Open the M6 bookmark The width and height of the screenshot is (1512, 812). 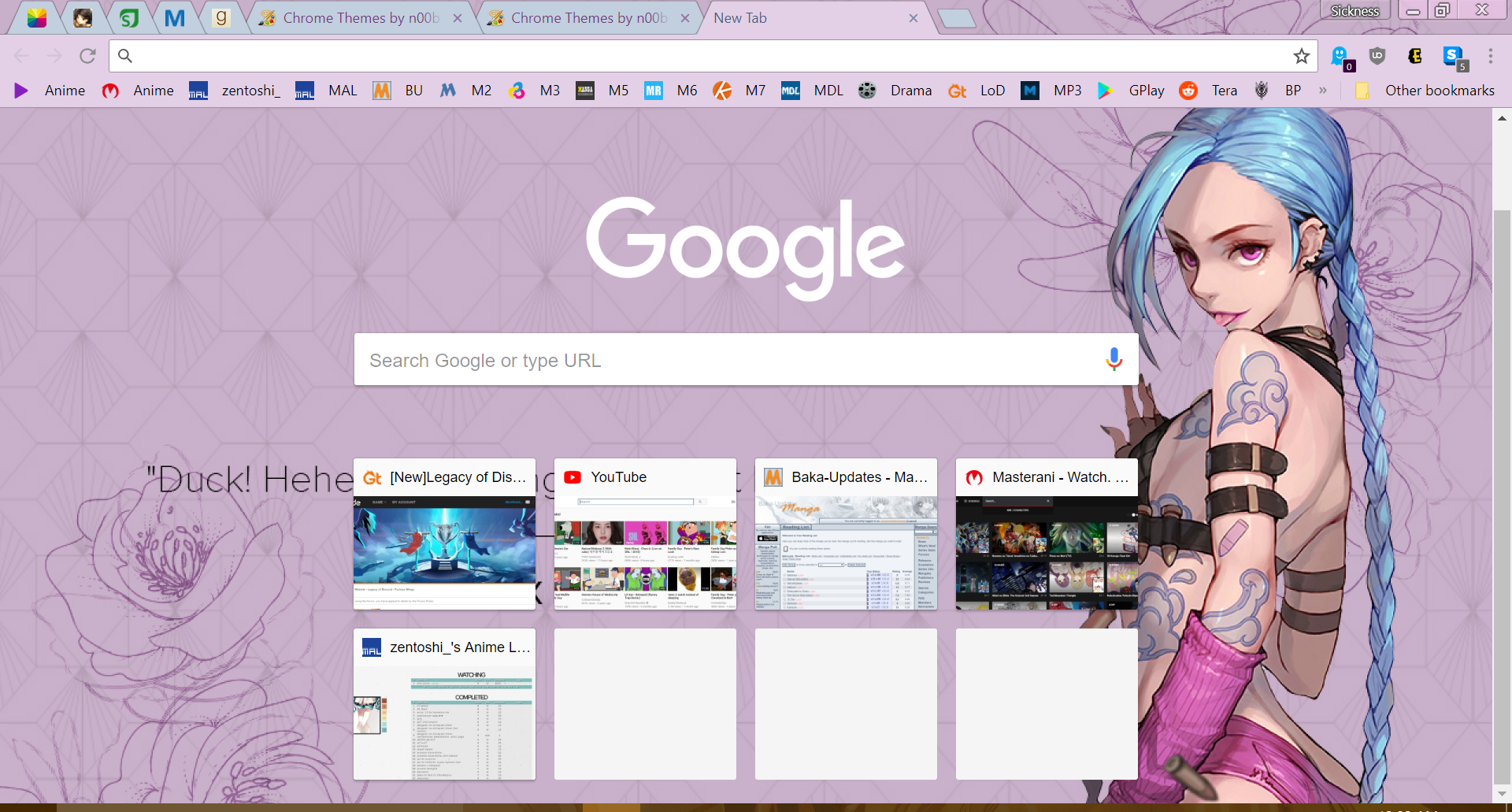[671, 91]
